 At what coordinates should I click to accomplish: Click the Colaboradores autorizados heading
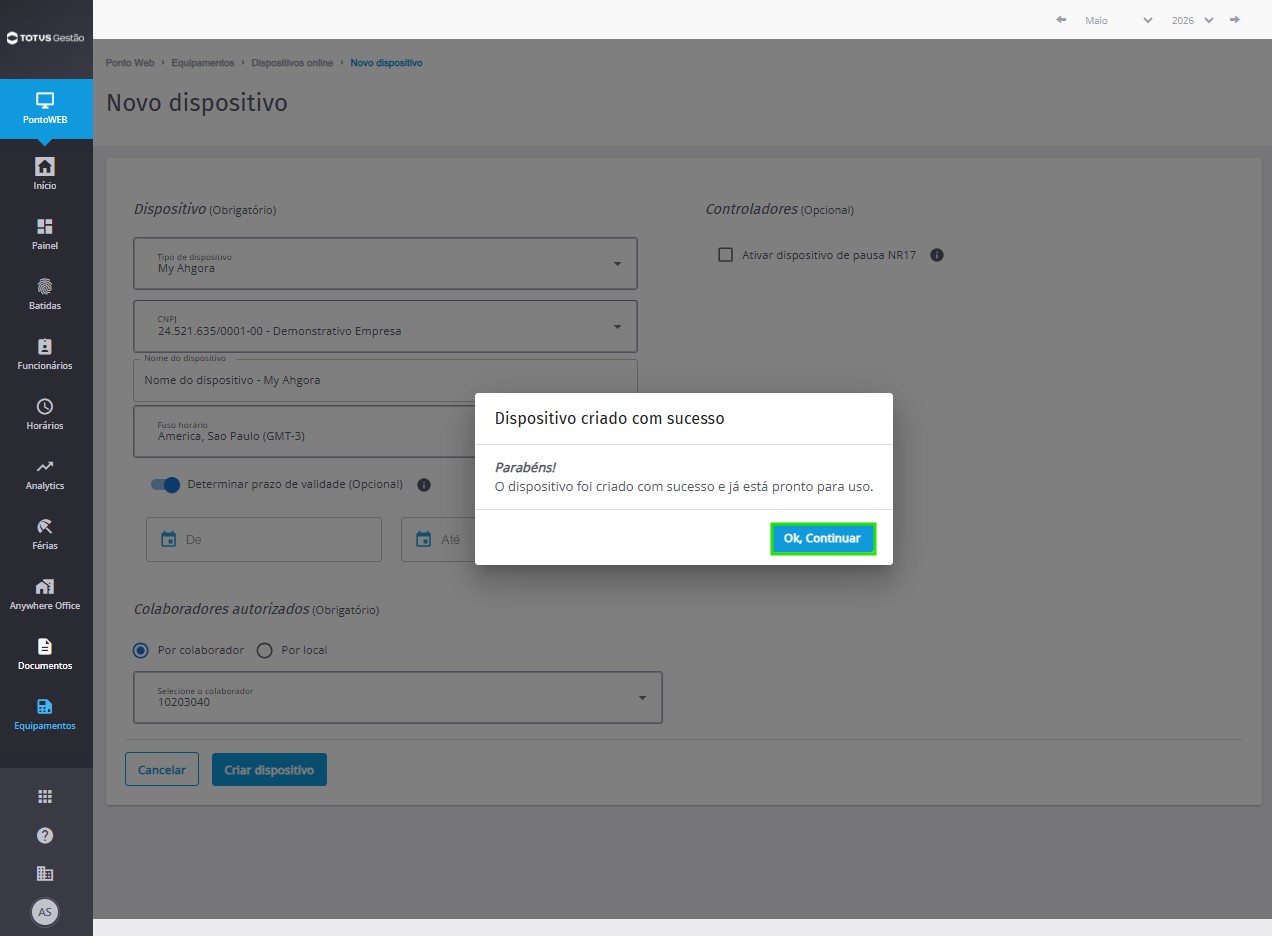point(222,608)
